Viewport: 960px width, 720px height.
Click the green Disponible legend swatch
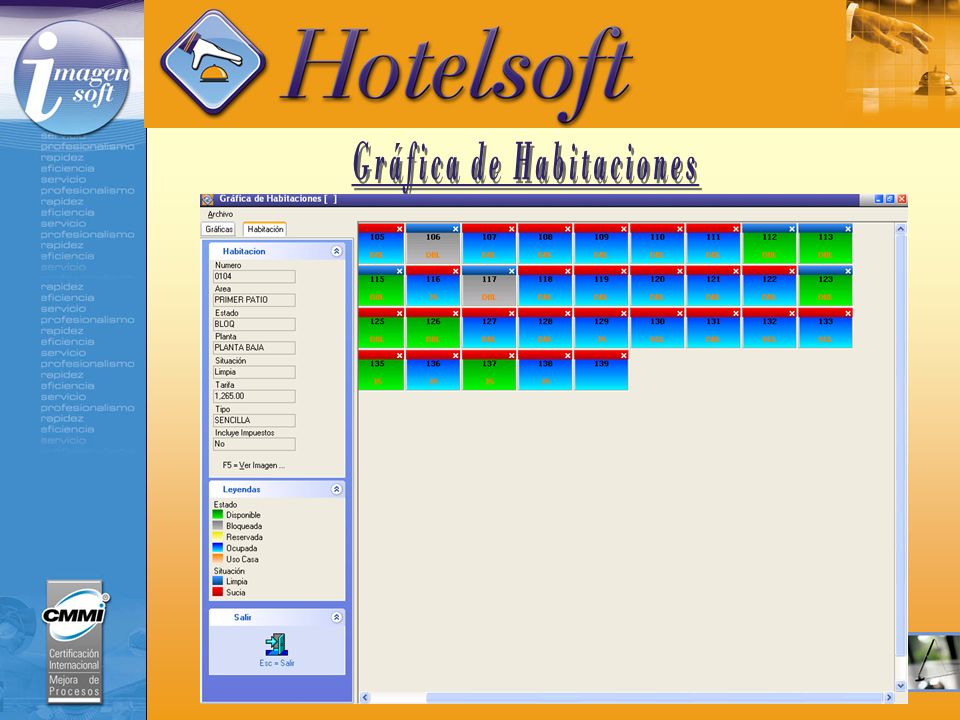217,515
